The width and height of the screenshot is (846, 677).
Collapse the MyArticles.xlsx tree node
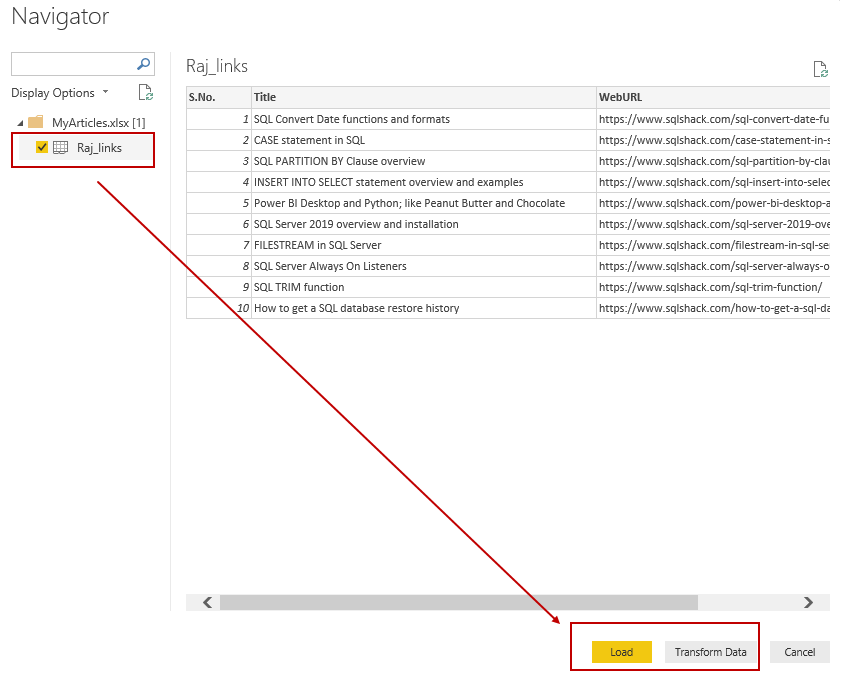20,123
